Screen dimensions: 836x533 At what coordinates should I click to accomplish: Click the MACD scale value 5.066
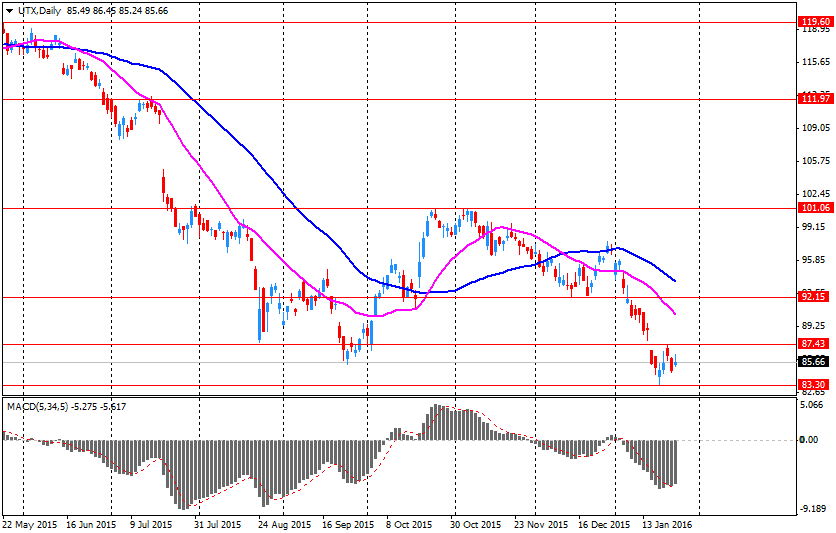click(813, 405)
